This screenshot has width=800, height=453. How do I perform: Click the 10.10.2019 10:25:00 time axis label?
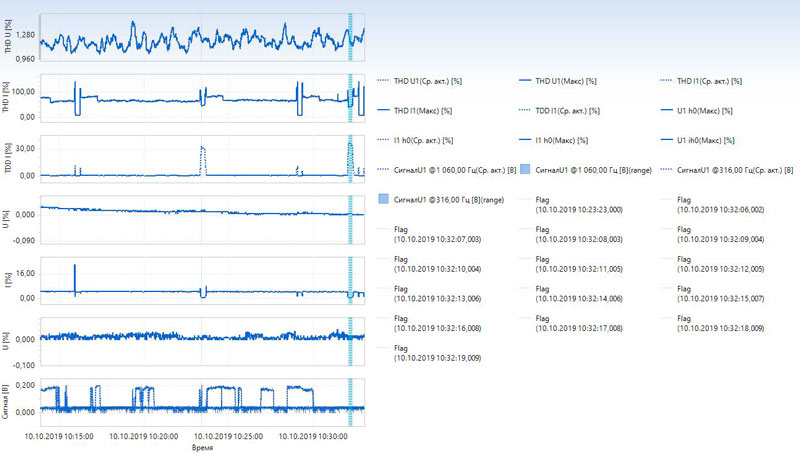[230, 436]
